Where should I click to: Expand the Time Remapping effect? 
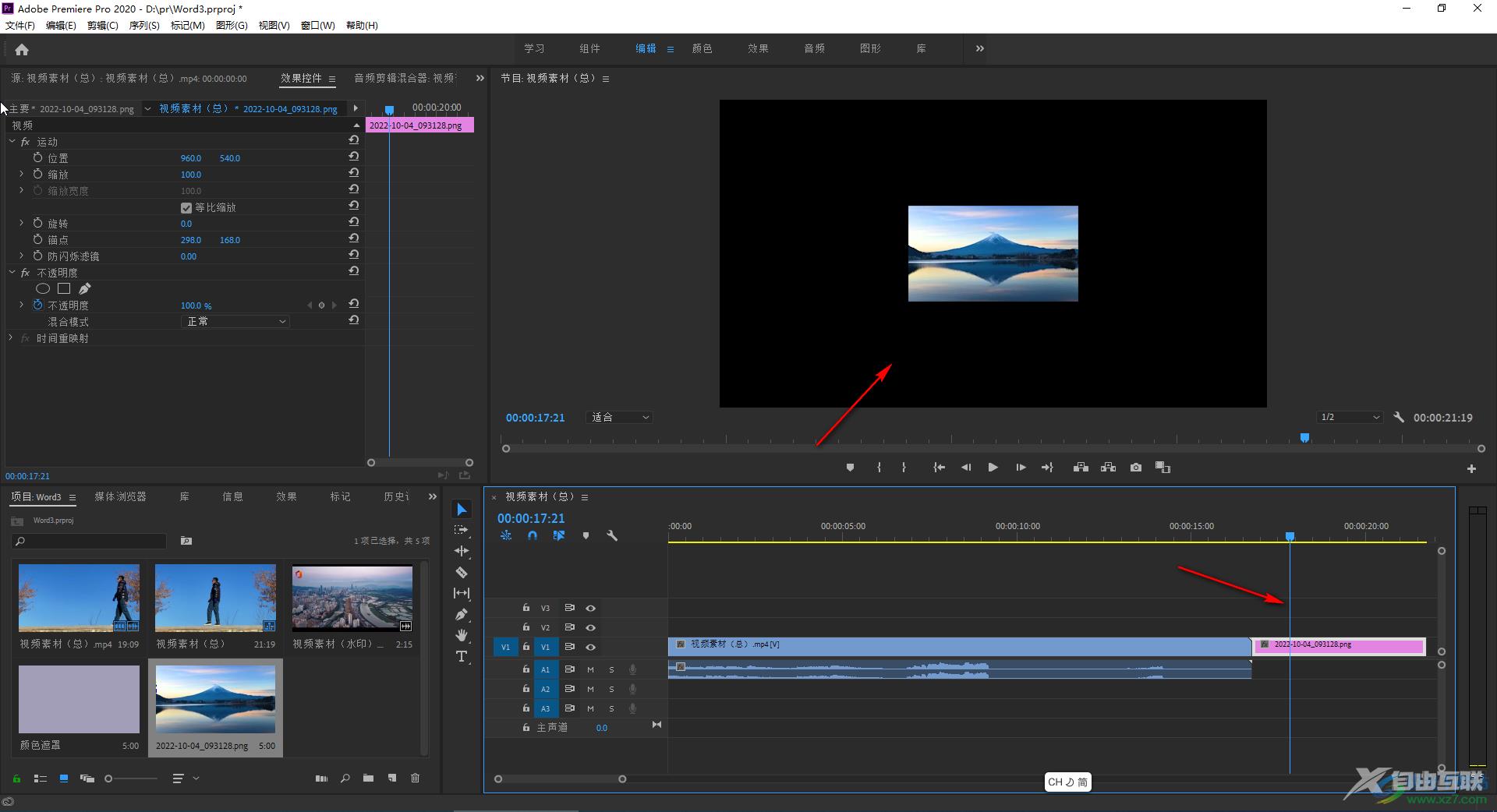point(11,338)
